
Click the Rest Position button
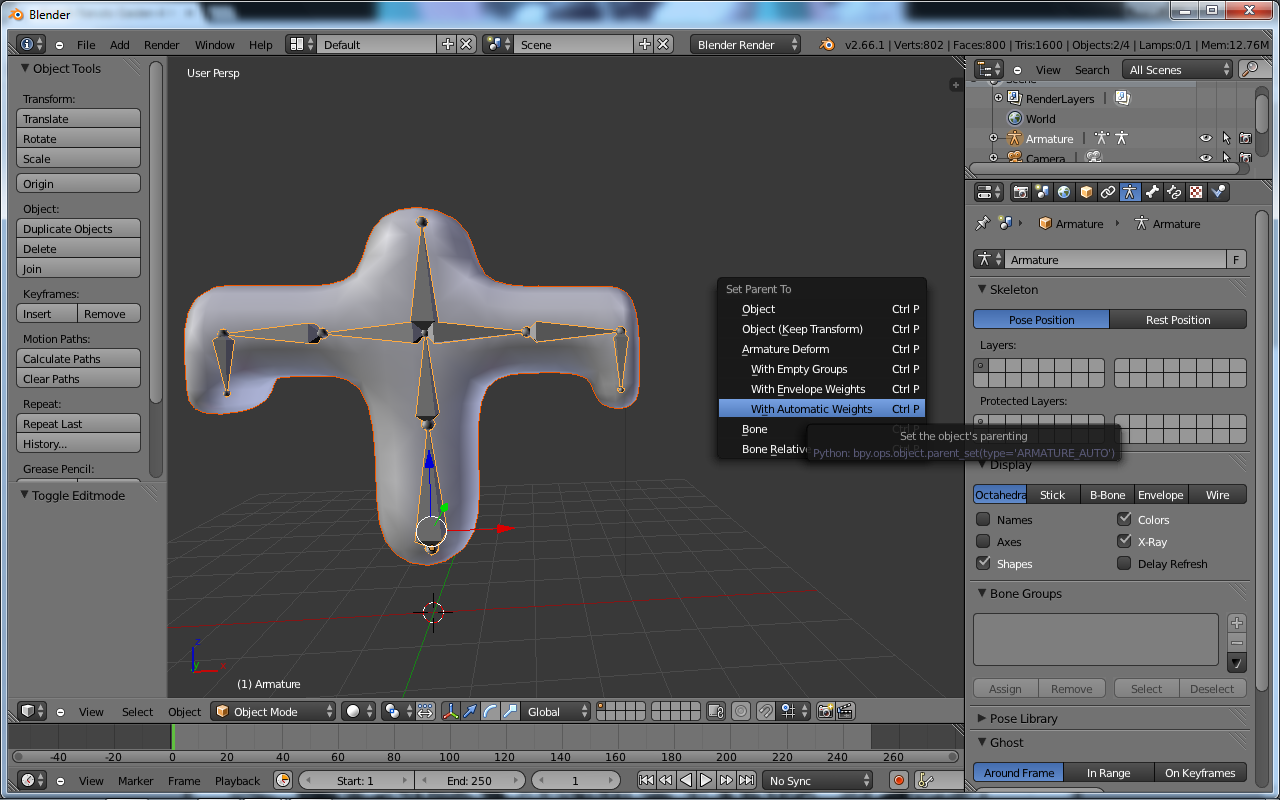(x=1178, y=318)
